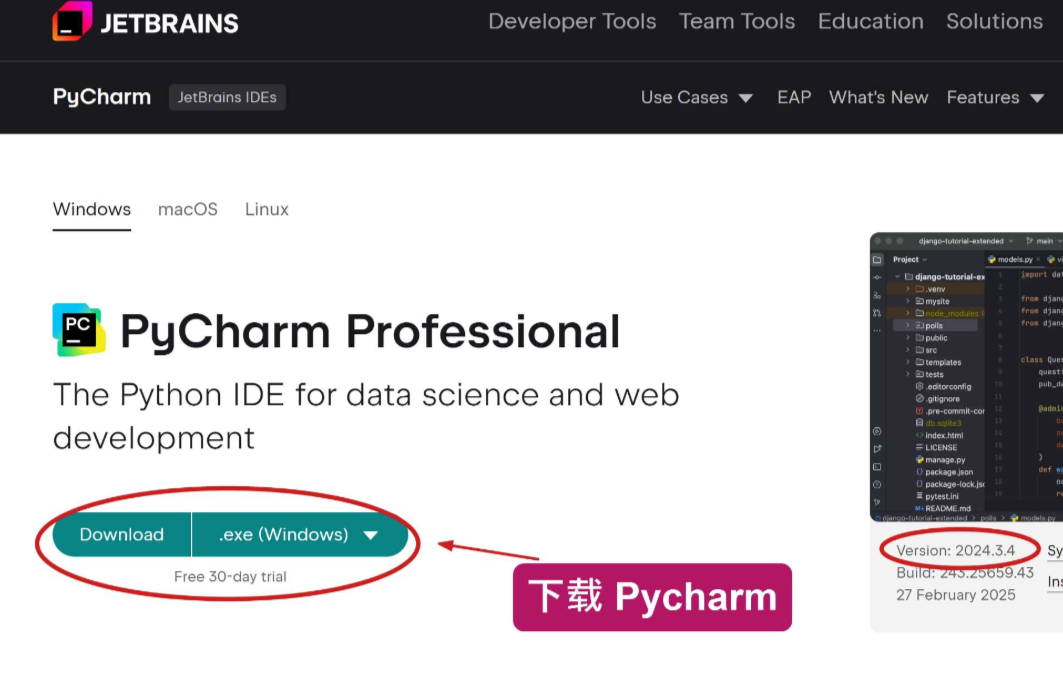This screenshot has height=676, width=1063.
Task: Click the PyCharm product name link
Action: 102,97
